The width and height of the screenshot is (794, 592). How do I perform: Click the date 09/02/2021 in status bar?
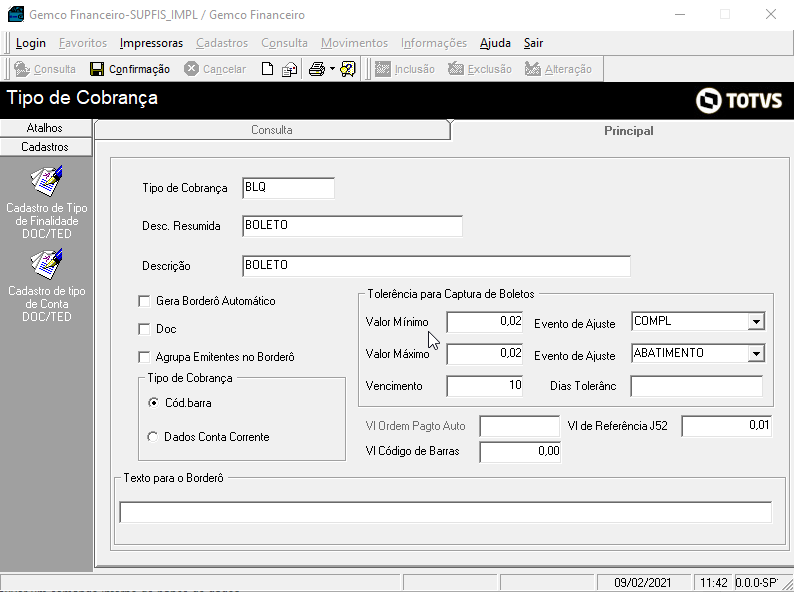tap(642, 583)
